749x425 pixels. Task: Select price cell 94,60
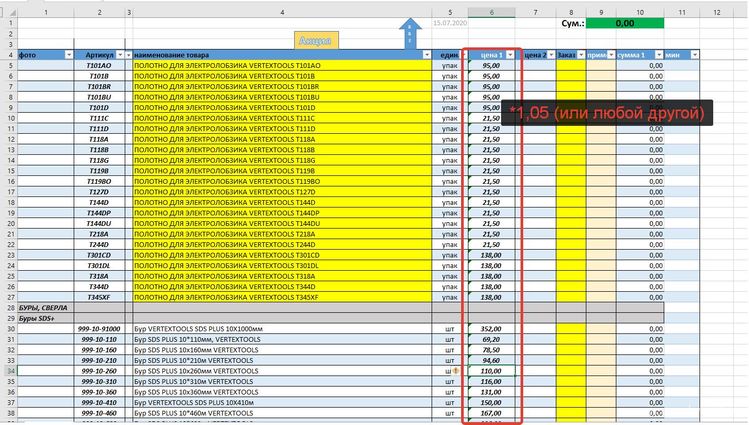[x=492, y=360]
